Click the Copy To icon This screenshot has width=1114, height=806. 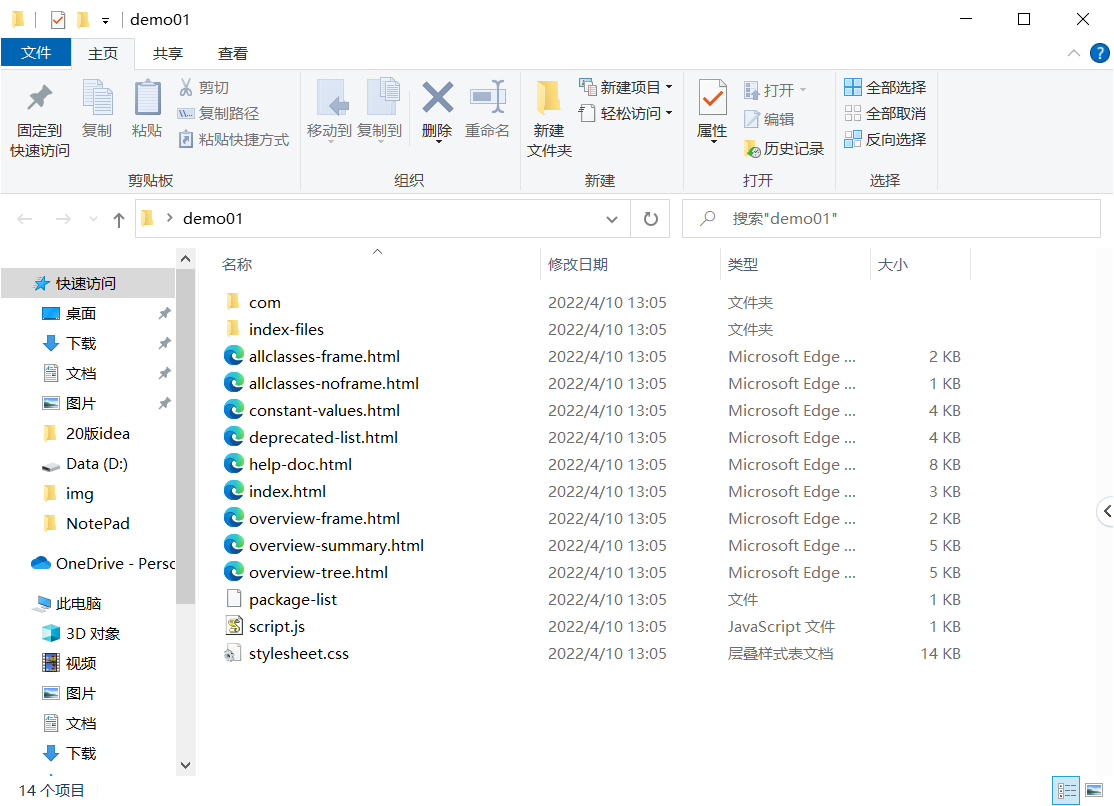[x=382, y=97]
